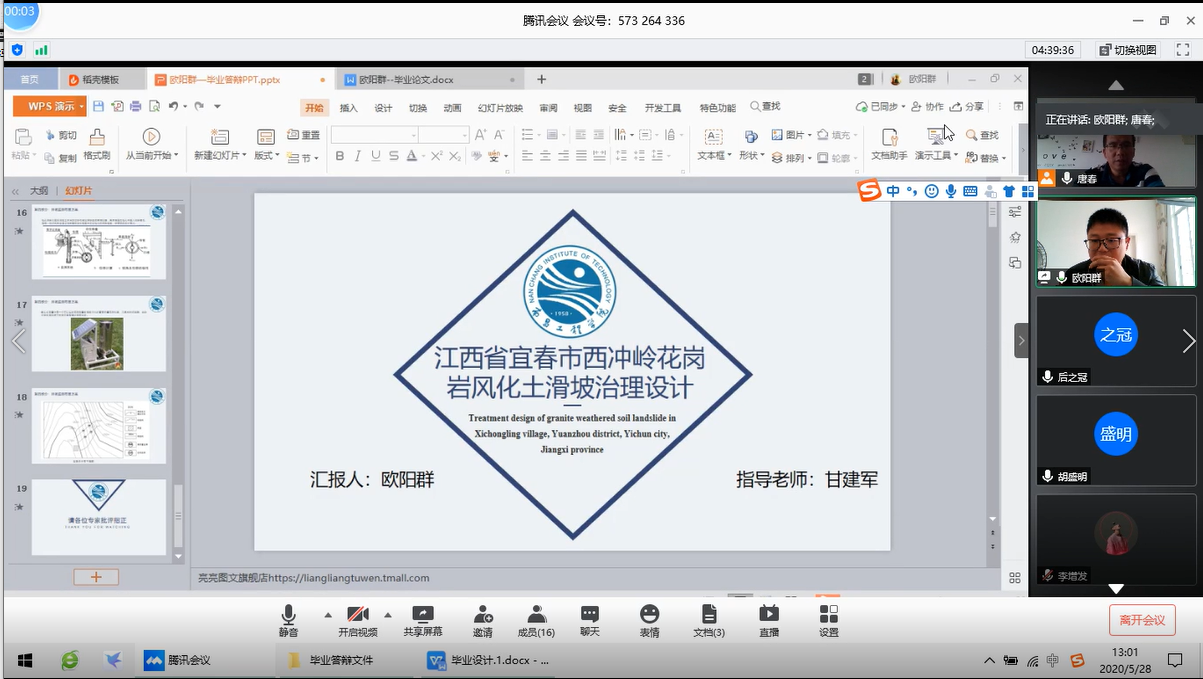Open the 表情 emoji reactions
This screenshot has width=1203, height=679.
[650, 620]
